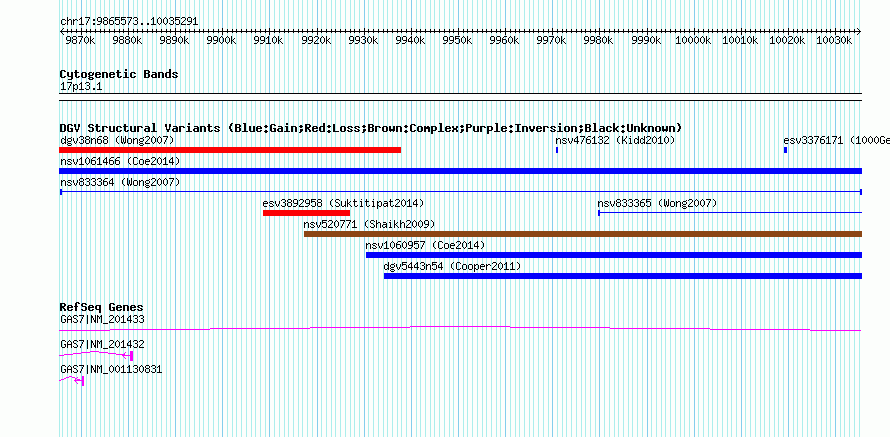The width and height of the screenshot is (890, 437).
Task: Click the nsv1060957 blue gain bar
Action: coord(614,255)
